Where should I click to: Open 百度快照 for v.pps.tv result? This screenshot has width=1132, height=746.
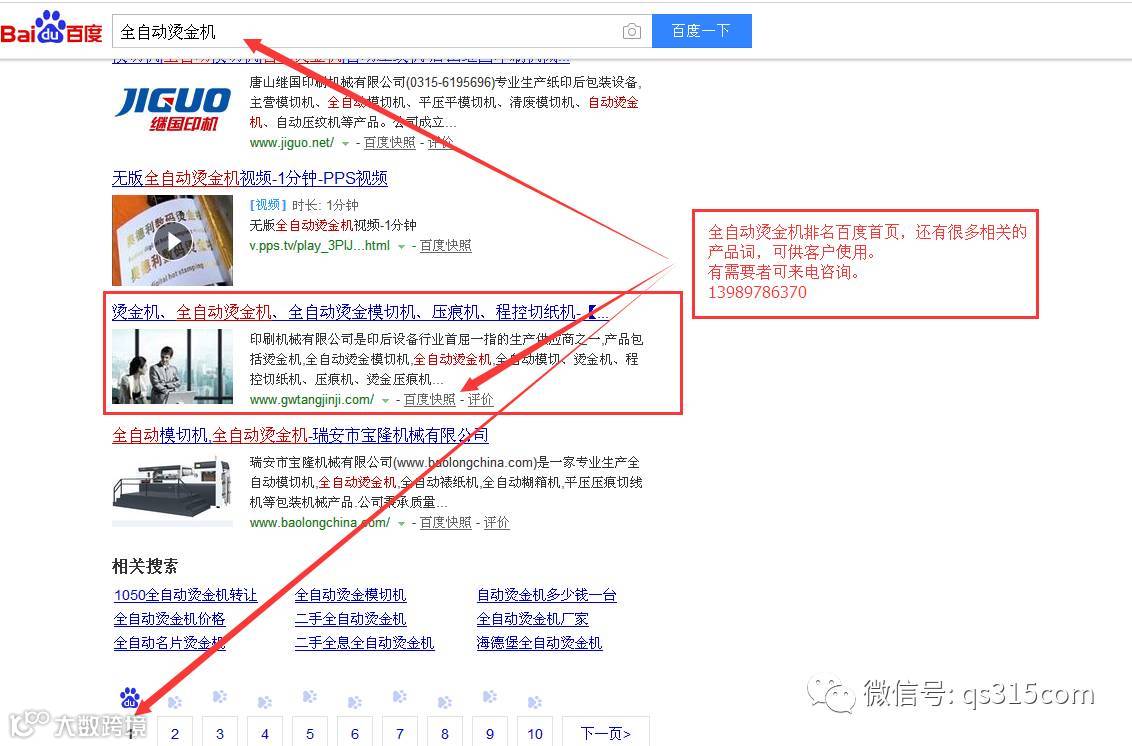pos(445,246)
